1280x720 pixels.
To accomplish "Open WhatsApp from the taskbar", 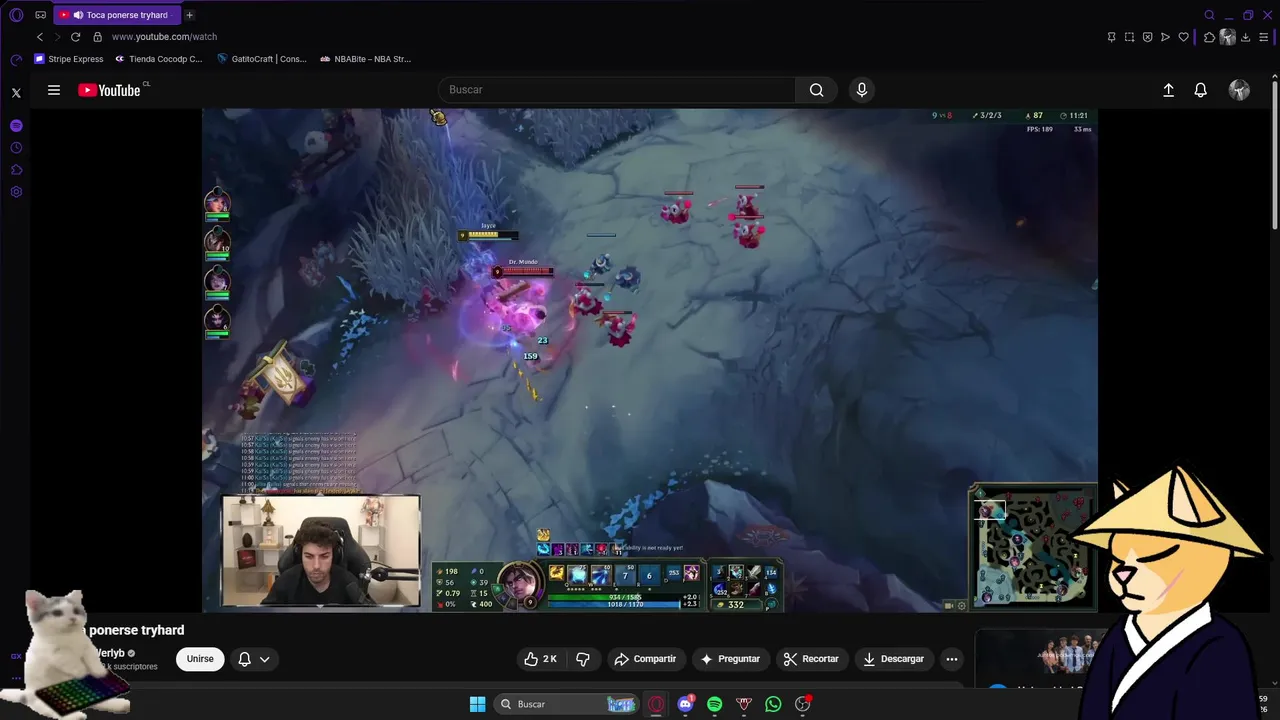I will coord(773,704).
